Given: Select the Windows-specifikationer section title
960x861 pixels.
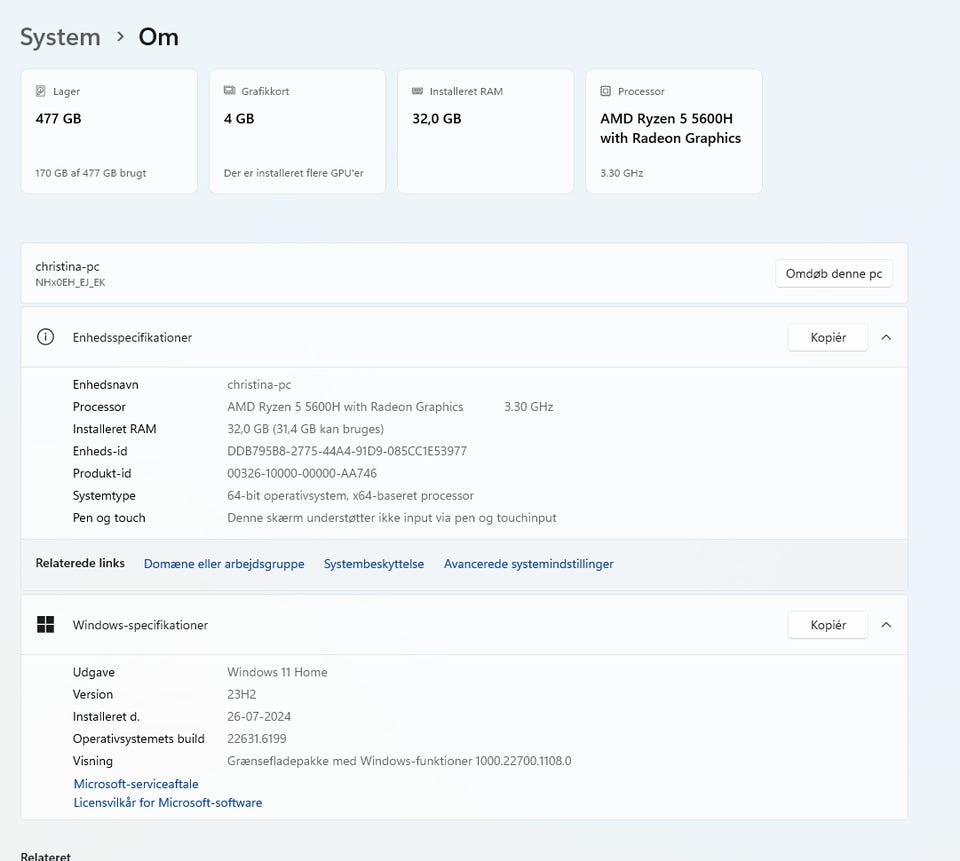Looking at the screenshot, I should point(140,625).
